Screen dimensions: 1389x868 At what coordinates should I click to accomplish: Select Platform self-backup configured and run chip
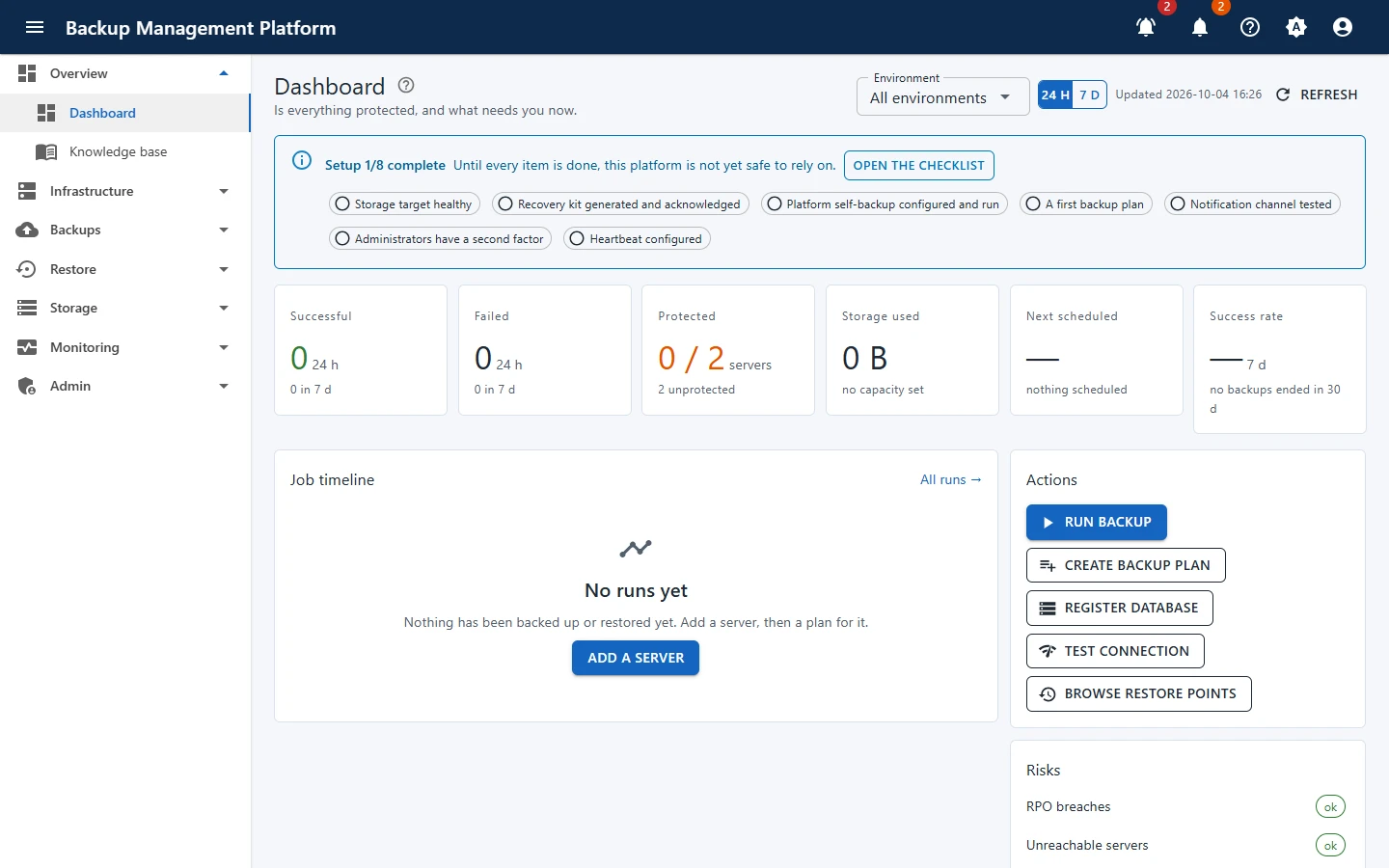tap(885, 203)
